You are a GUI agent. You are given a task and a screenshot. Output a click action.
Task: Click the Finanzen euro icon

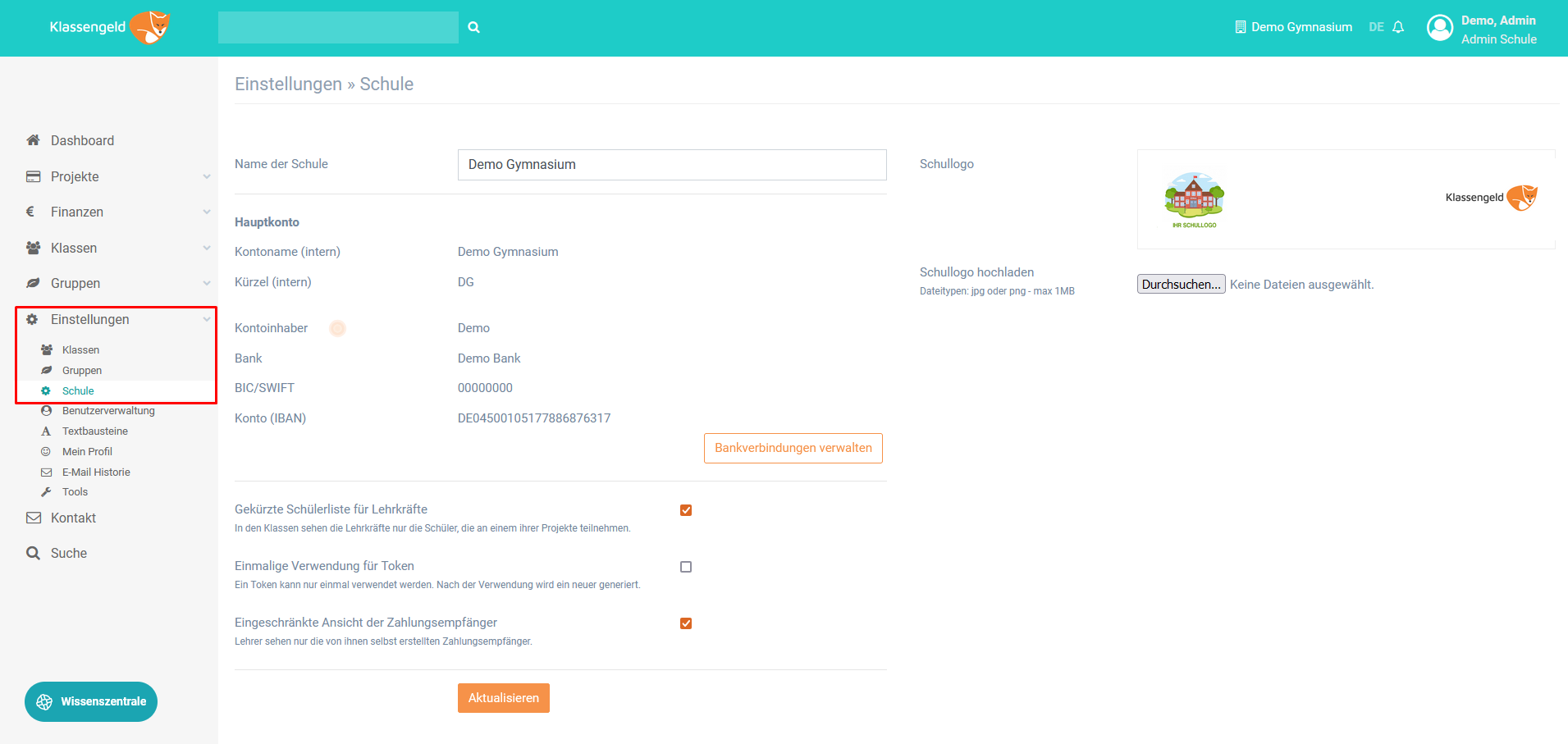coord(30,212)
